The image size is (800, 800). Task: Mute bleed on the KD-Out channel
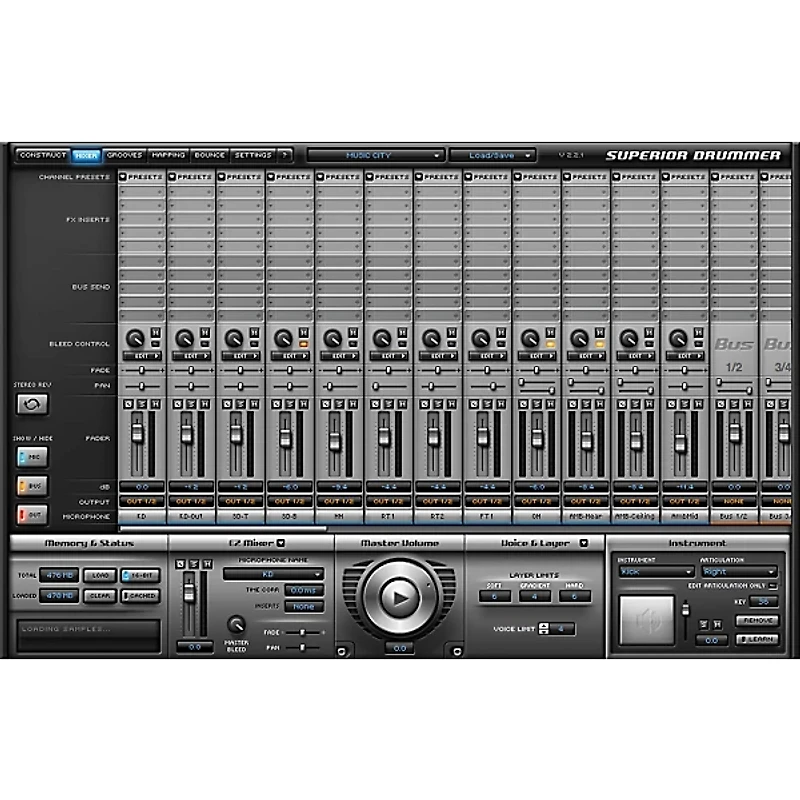[x=205, y=333]
